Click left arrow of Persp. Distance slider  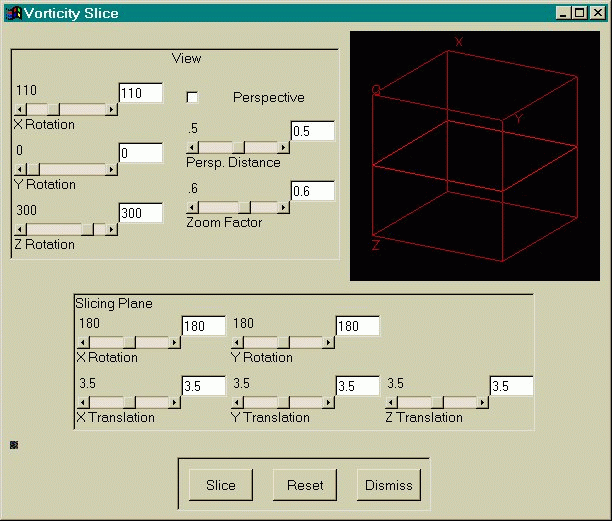[x=192, y=148]
